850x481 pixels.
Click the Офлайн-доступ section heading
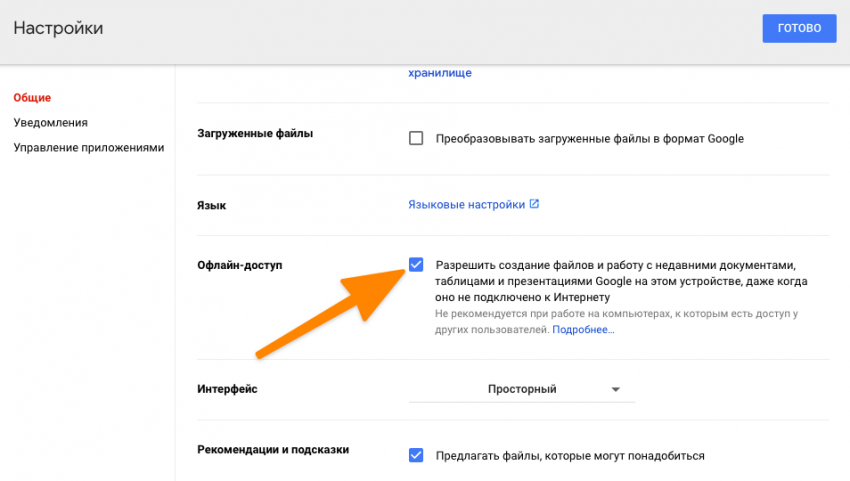240,265
